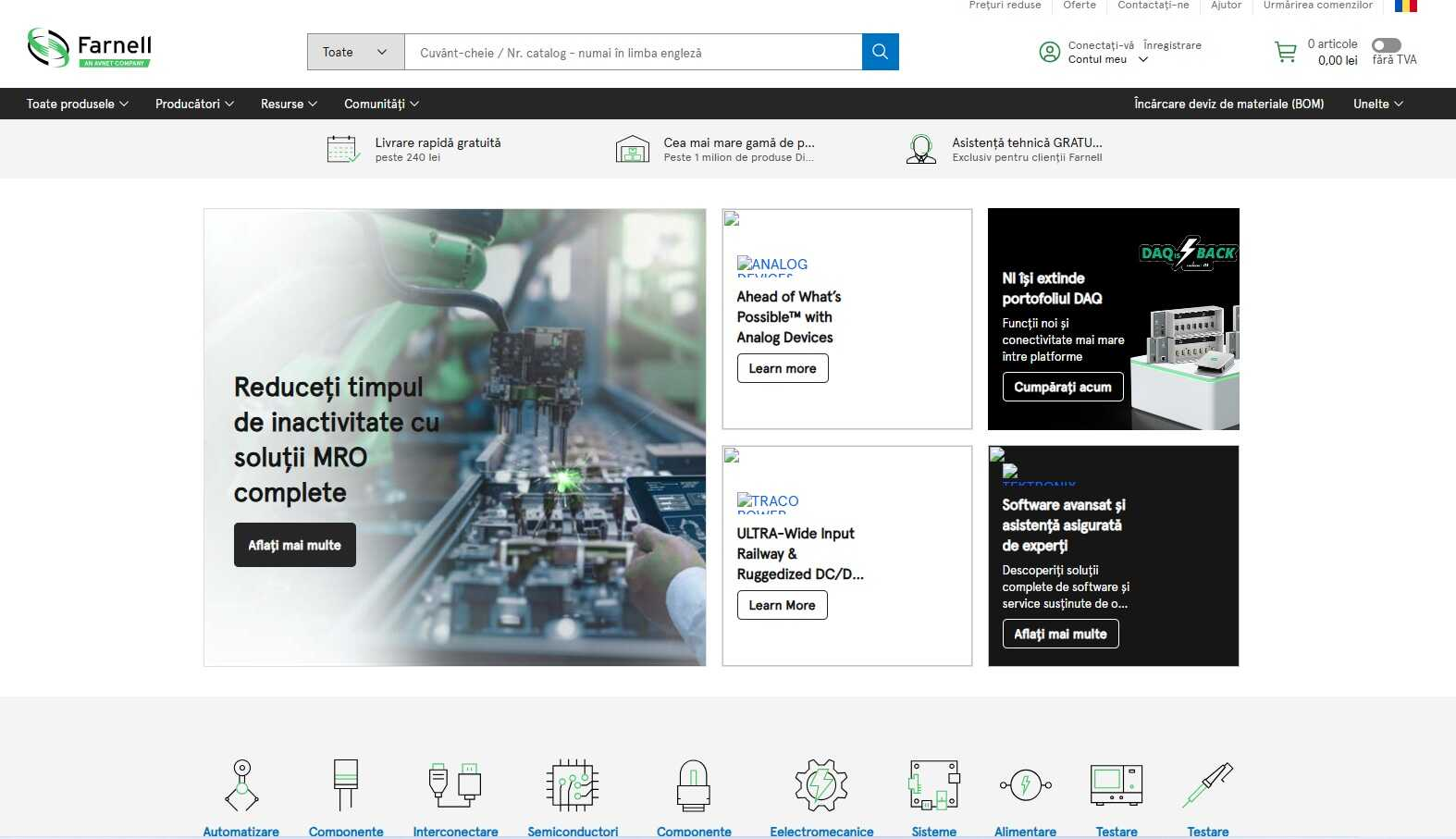The width and height of the screenshot is (1456, 839).
Task: Click the Analog Devices logo image
Action: (772, 267)
